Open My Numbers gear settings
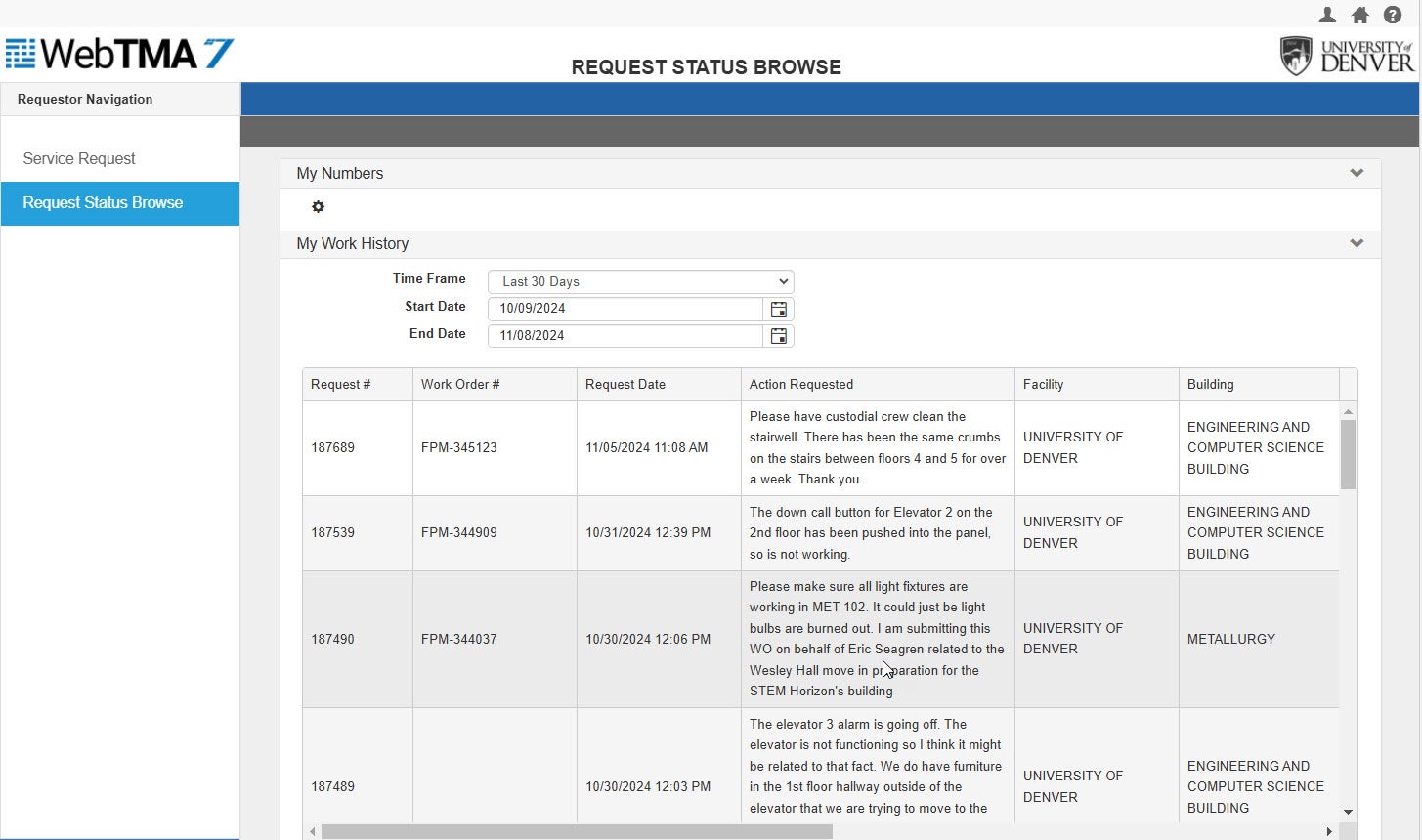 pos(318,207)
